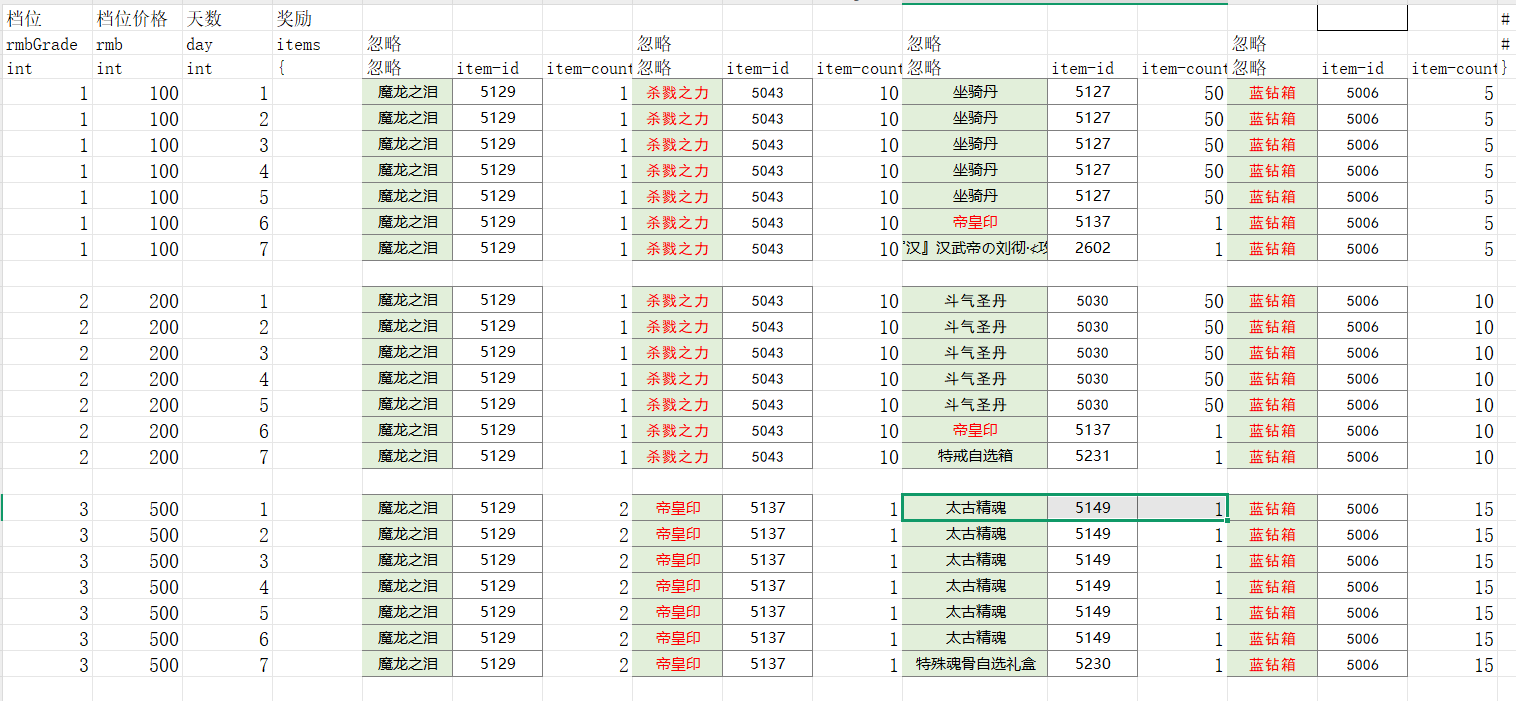Click the first "item-id" header beside 魔龙之泪 column

[x=497, y=69]
